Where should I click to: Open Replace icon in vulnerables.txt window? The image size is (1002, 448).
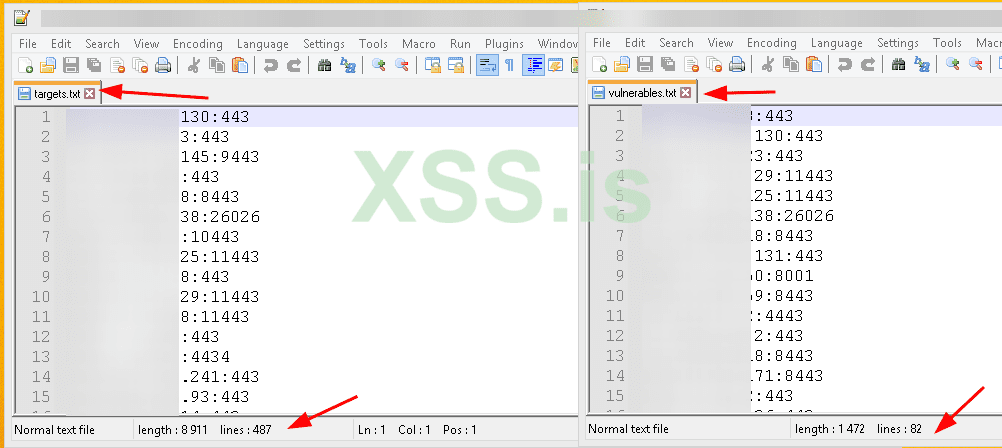click(922, 64)
